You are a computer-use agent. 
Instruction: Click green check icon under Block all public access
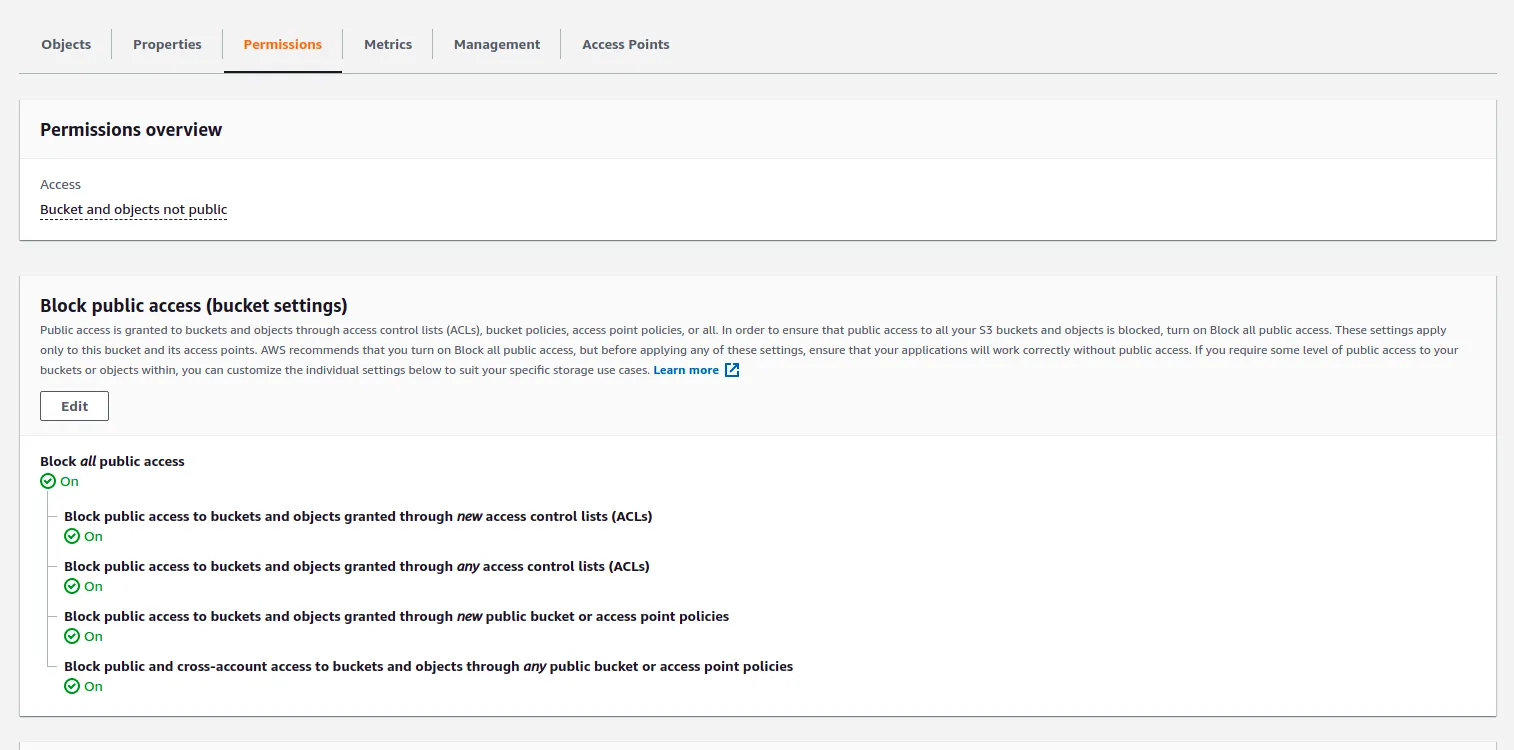(x=48, y=481)
